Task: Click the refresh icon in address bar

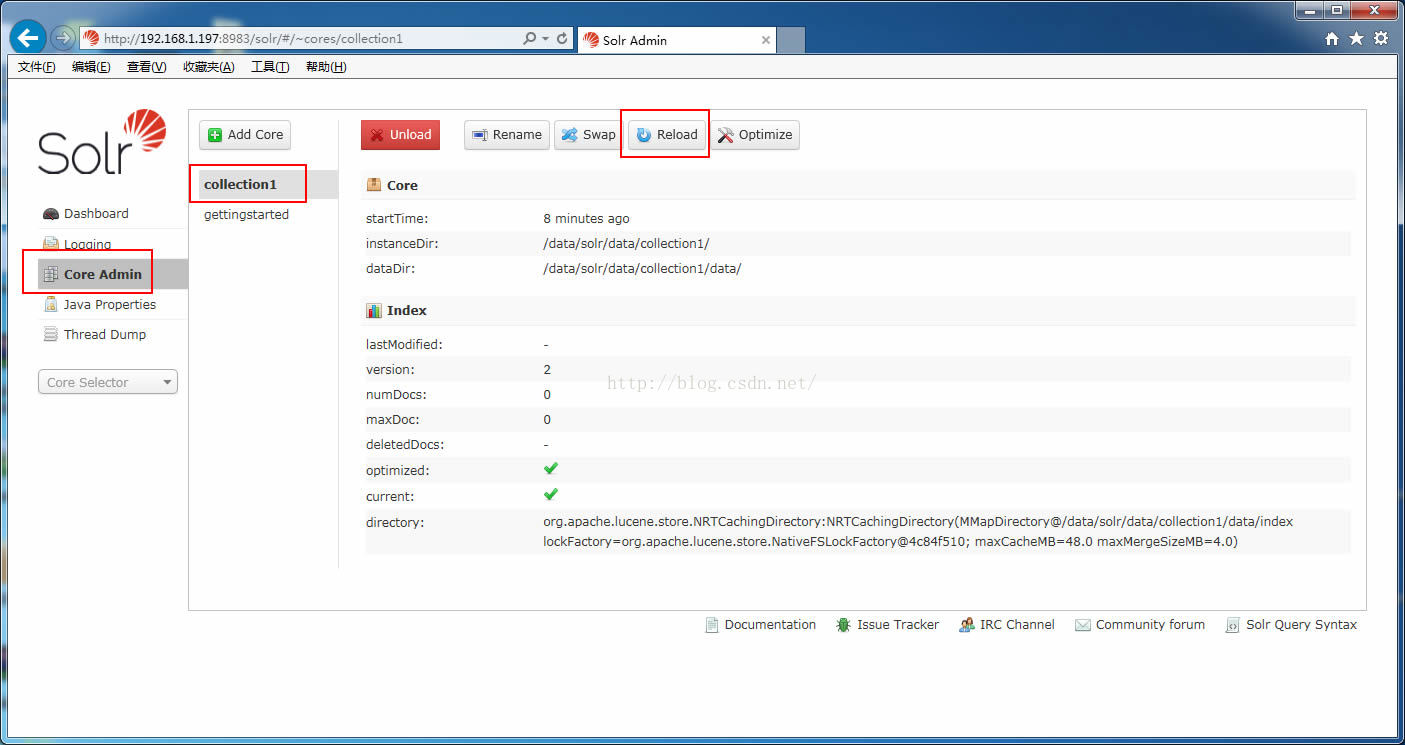Action: tap(562, 39)
